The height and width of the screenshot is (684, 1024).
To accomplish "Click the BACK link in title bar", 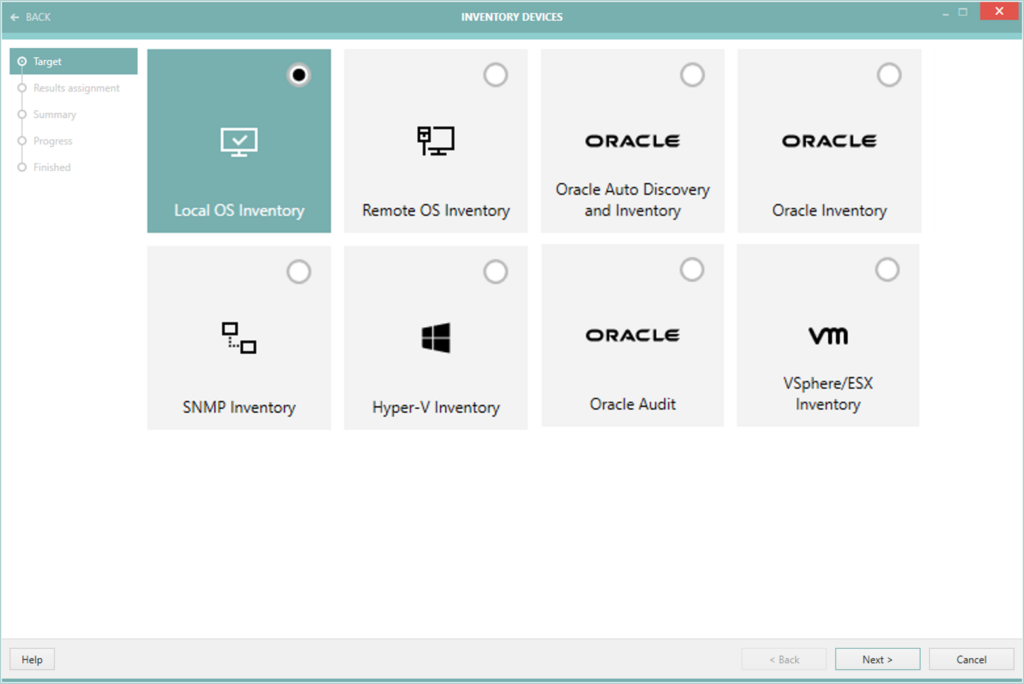I will pos(38,17).
